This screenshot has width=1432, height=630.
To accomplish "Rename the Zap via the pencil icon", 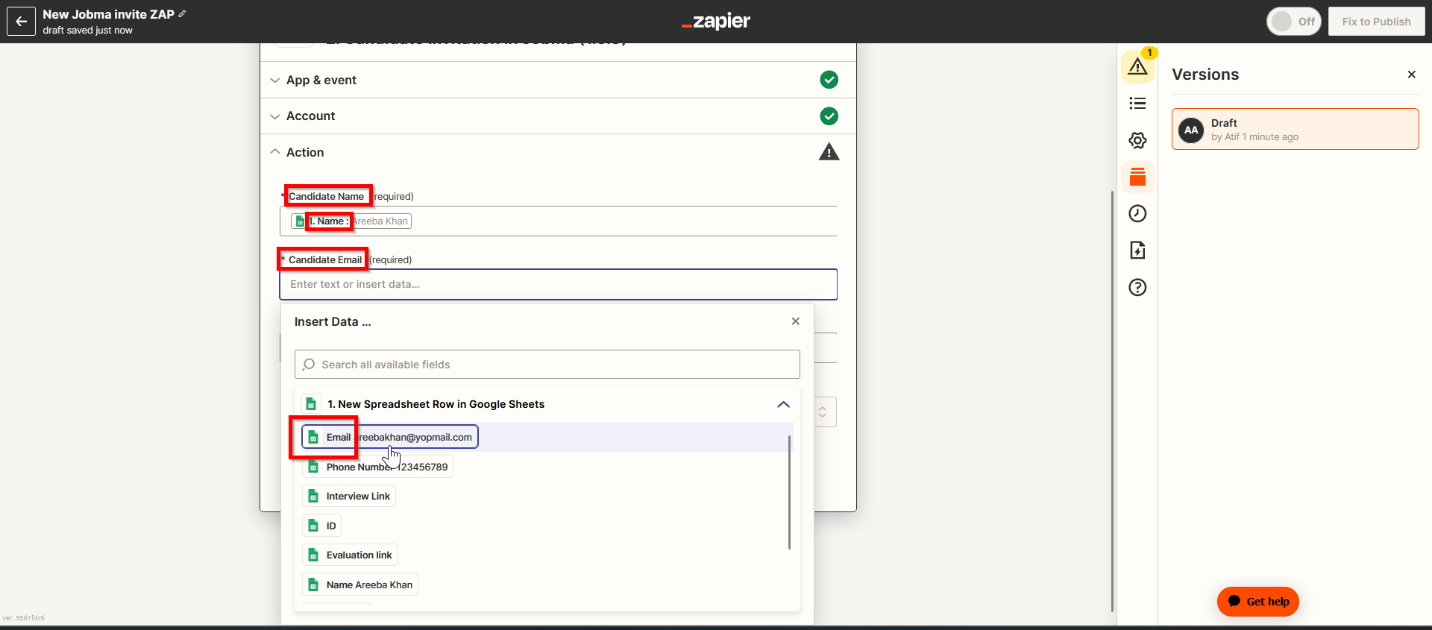I will (182, 14).
